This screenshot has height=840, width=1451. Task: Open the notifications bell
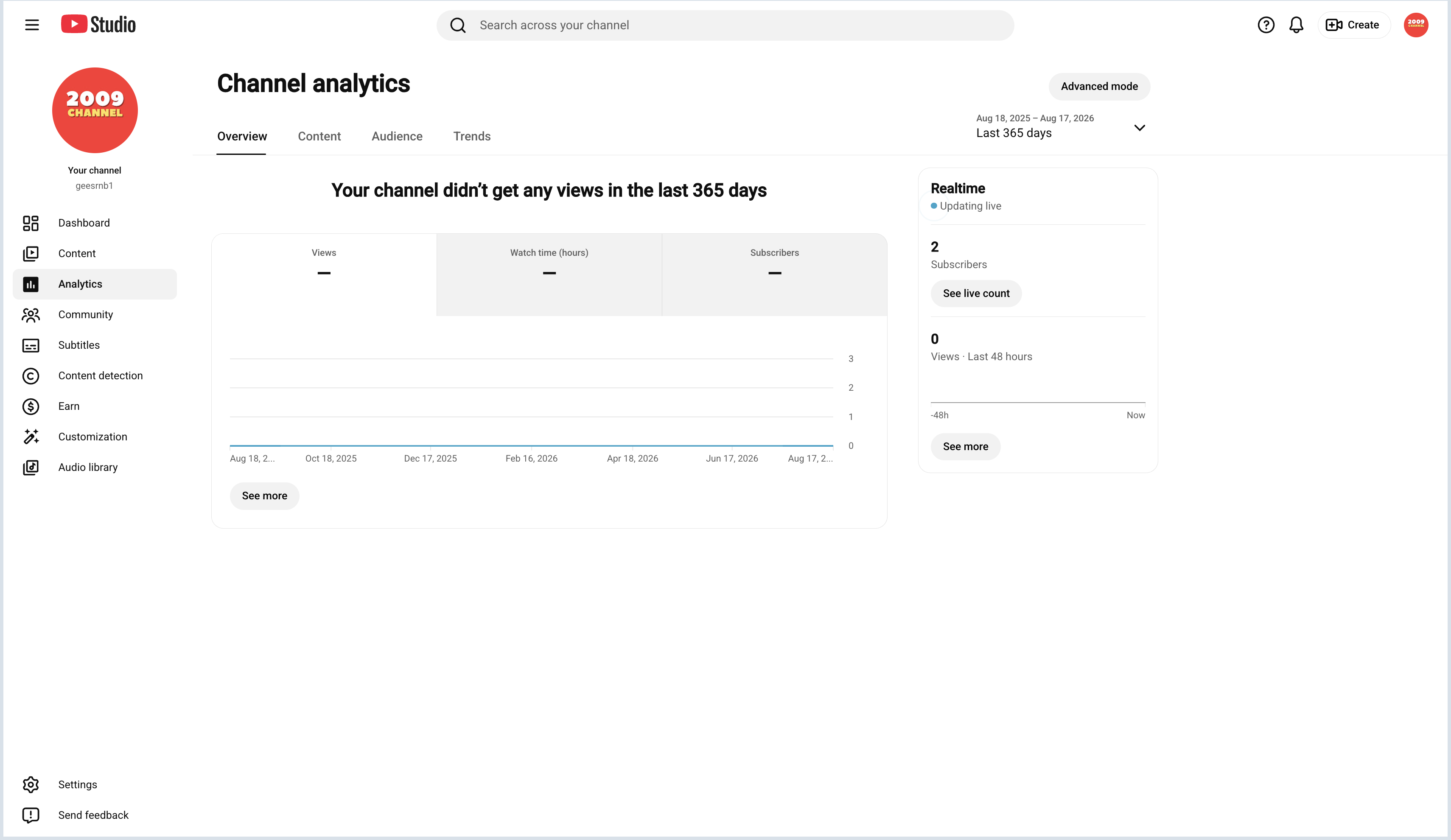click(1296, 25)
